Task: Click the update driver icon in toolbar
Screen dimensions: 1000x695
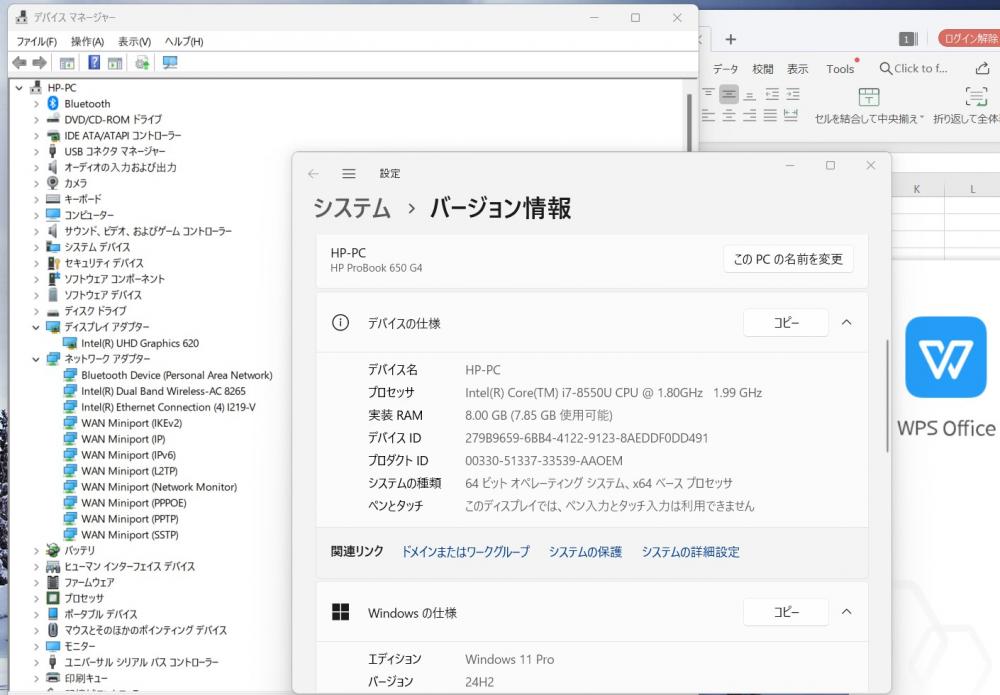Action: point(142,63)
